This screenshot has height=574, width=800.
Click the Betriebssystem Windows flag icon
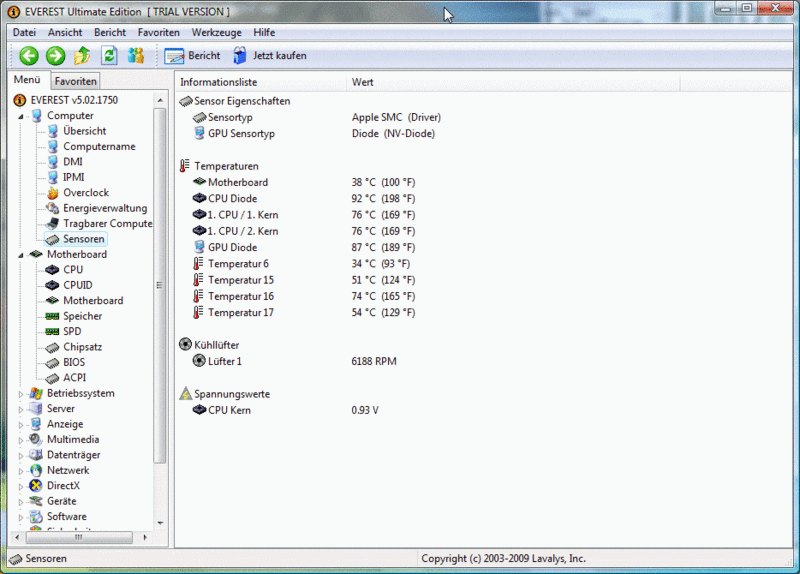(36, 393)
